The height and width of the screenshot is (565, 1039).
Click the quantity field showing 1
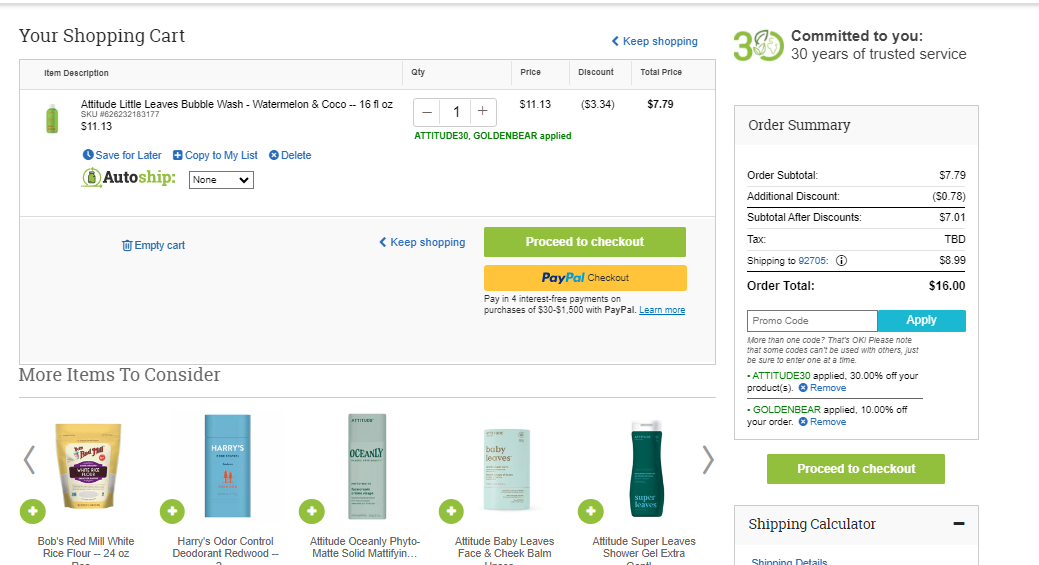(x=456, y=112)
